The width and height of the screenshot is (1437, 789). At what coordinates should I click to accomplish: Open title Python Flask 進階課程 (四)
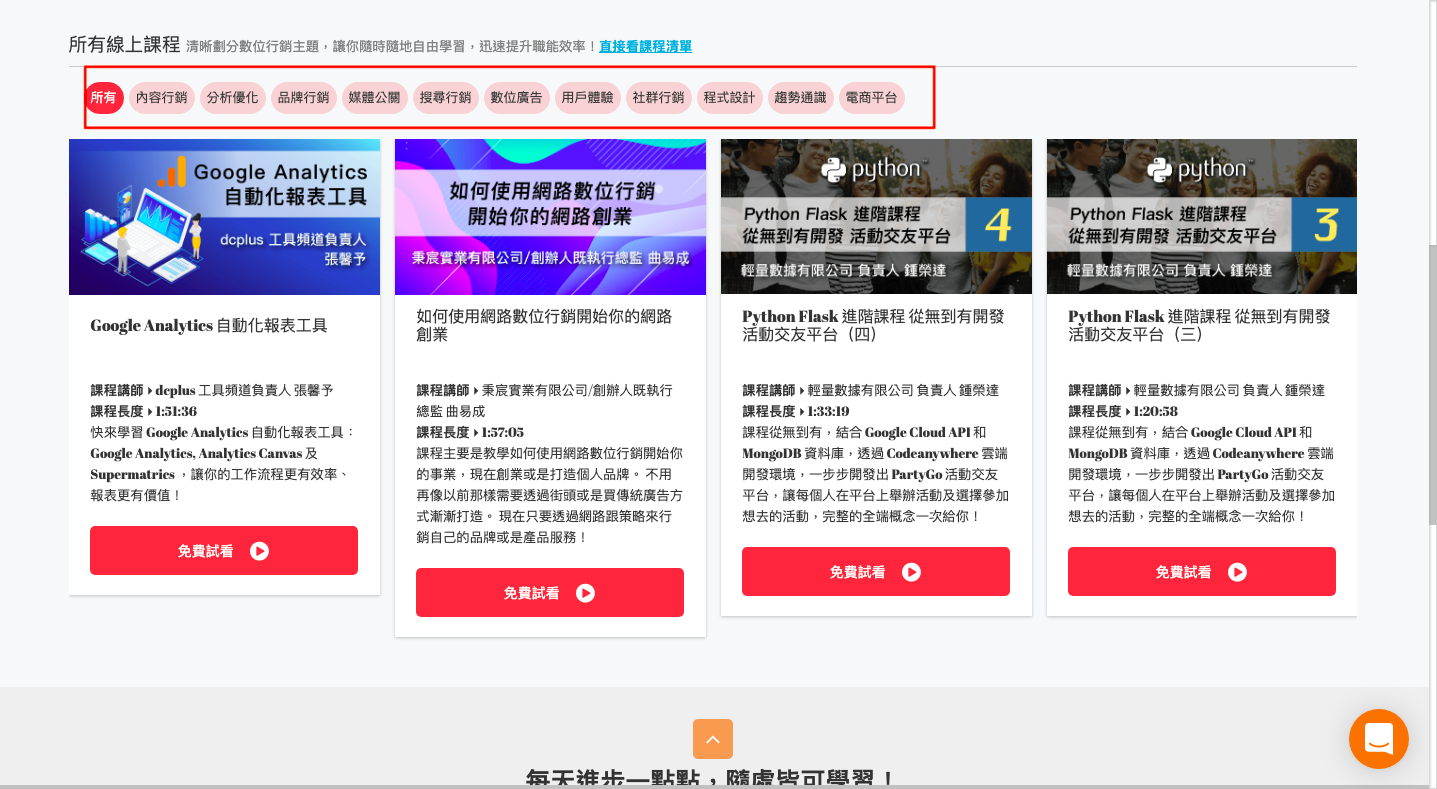[873, 326]
